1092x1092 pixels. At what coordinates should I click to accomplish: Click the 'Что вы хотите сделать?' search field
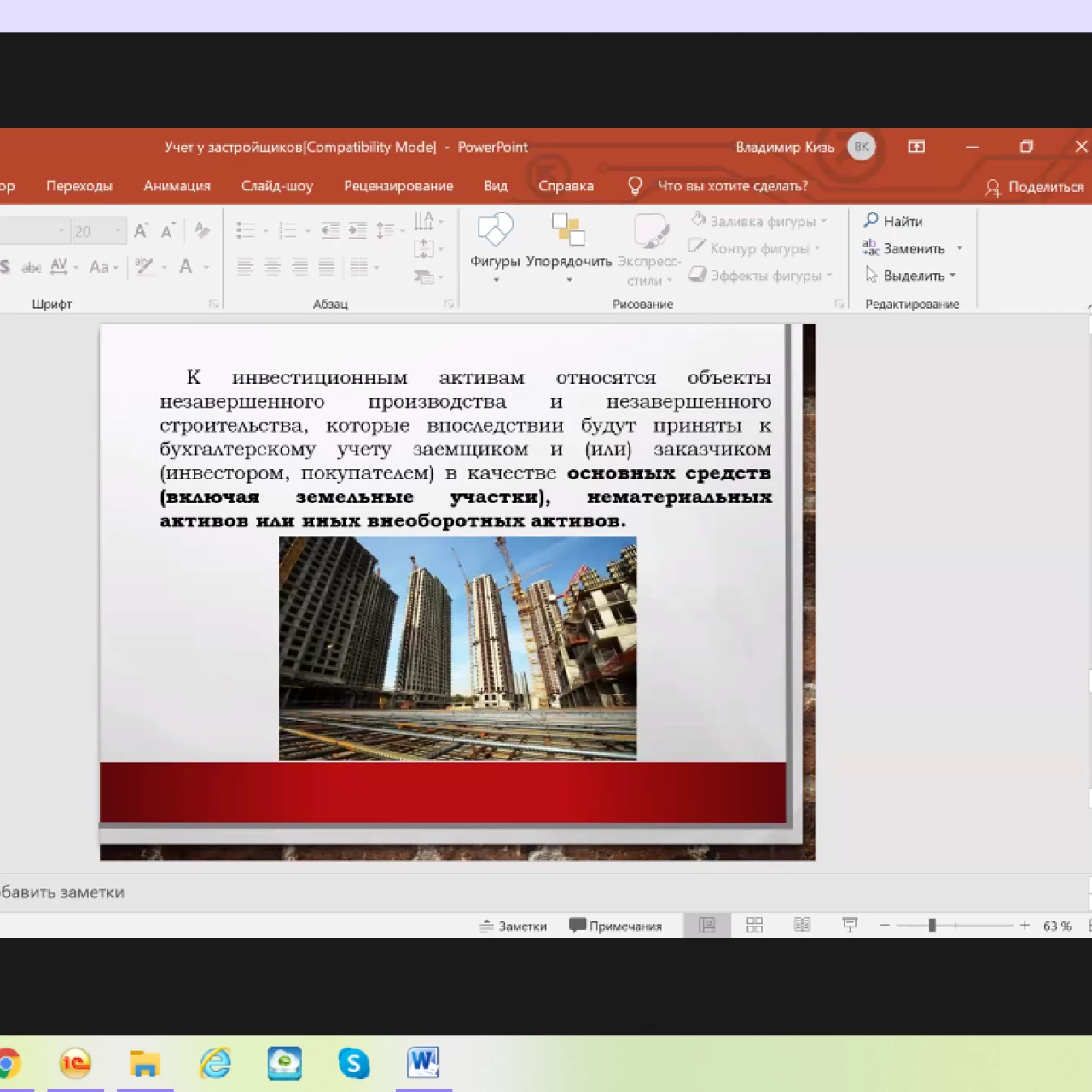[x=718, y=186]
